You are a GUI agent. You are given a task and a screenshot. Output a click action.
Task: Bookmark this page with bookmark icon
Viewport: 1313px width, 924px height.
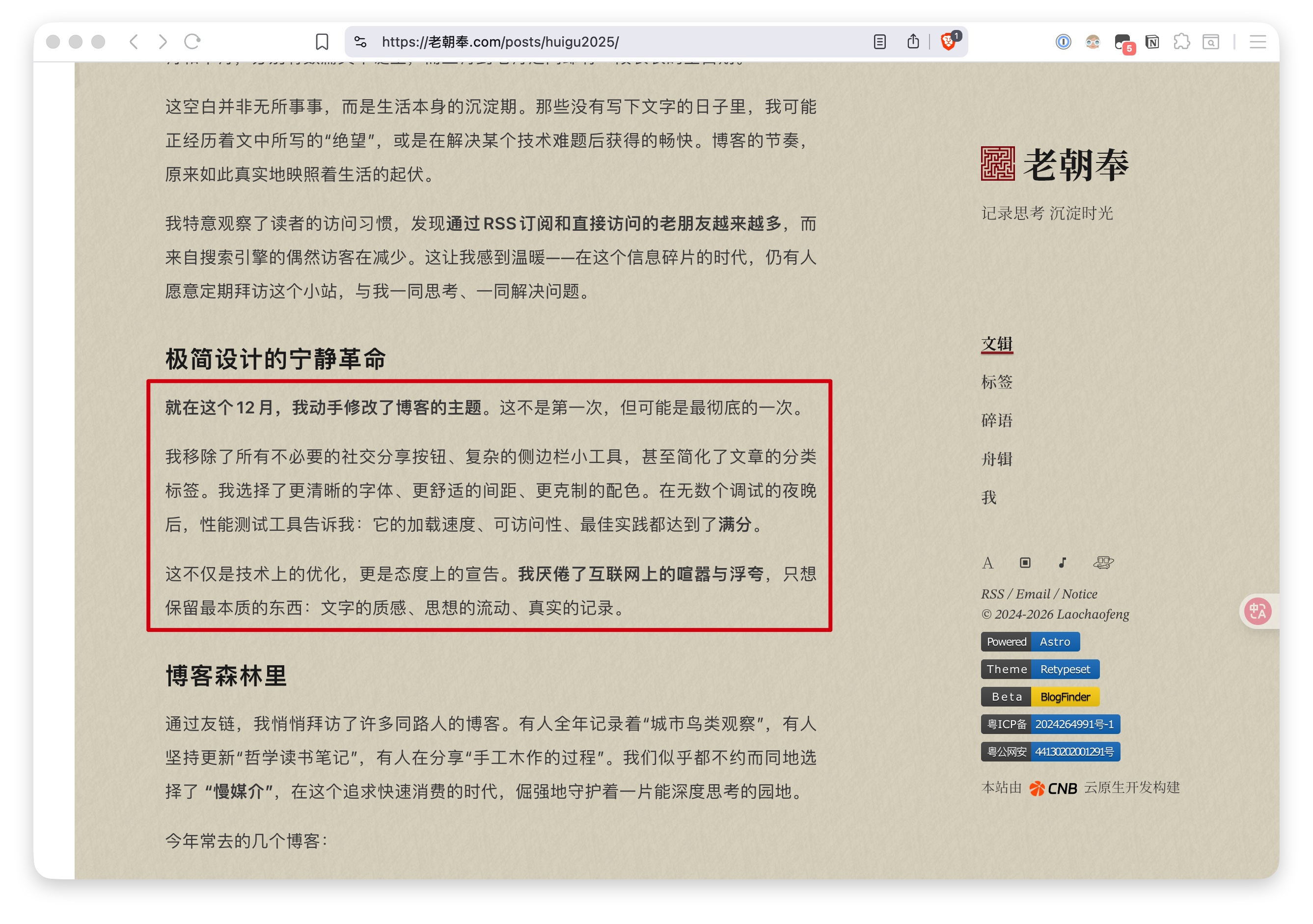pos(322,42)
